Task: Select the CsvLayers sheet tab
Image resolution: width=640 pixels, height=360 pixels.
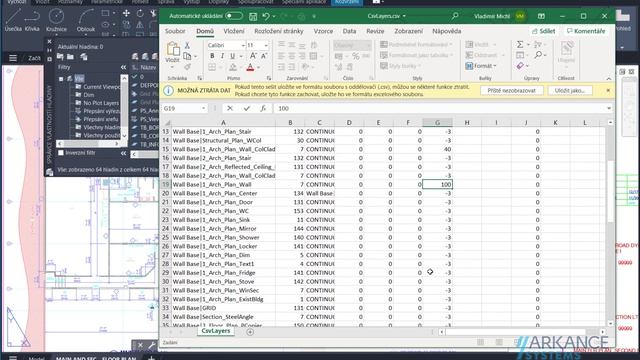Action: click(x=216, y=331)
